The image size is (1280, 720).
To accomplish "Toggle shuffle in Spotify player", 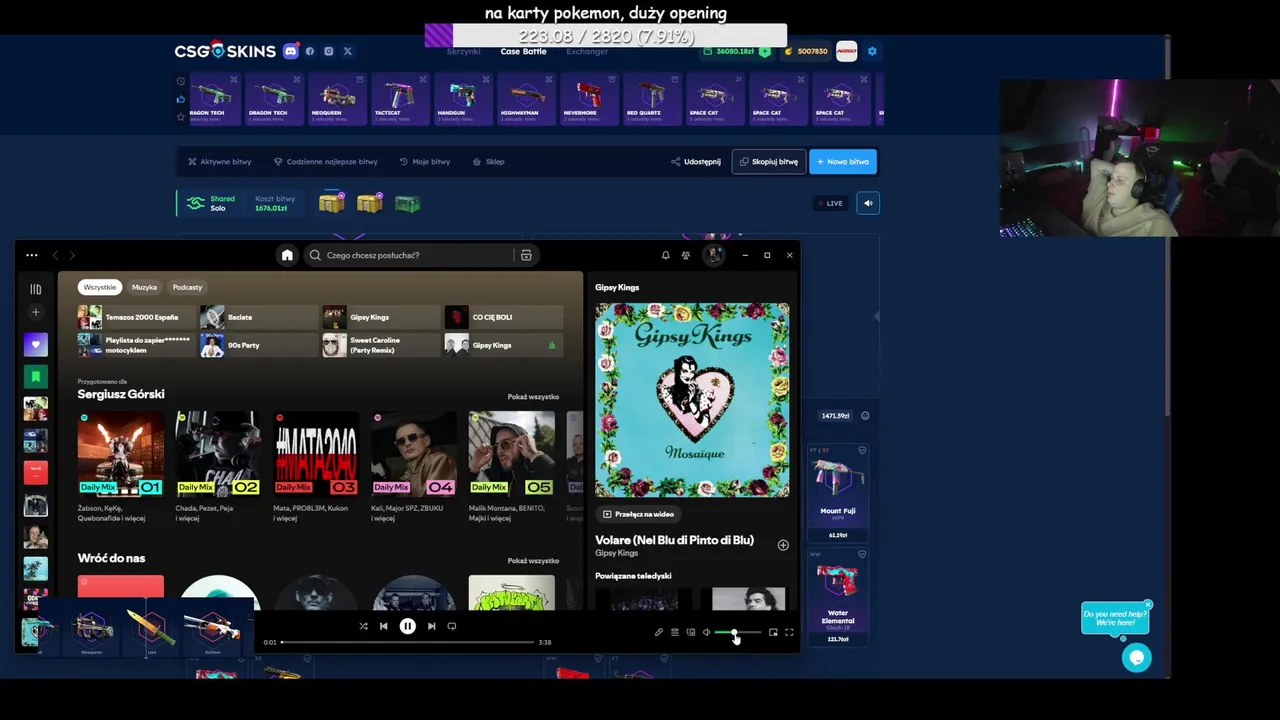I will pyautogui.click(x=363, y=626).
